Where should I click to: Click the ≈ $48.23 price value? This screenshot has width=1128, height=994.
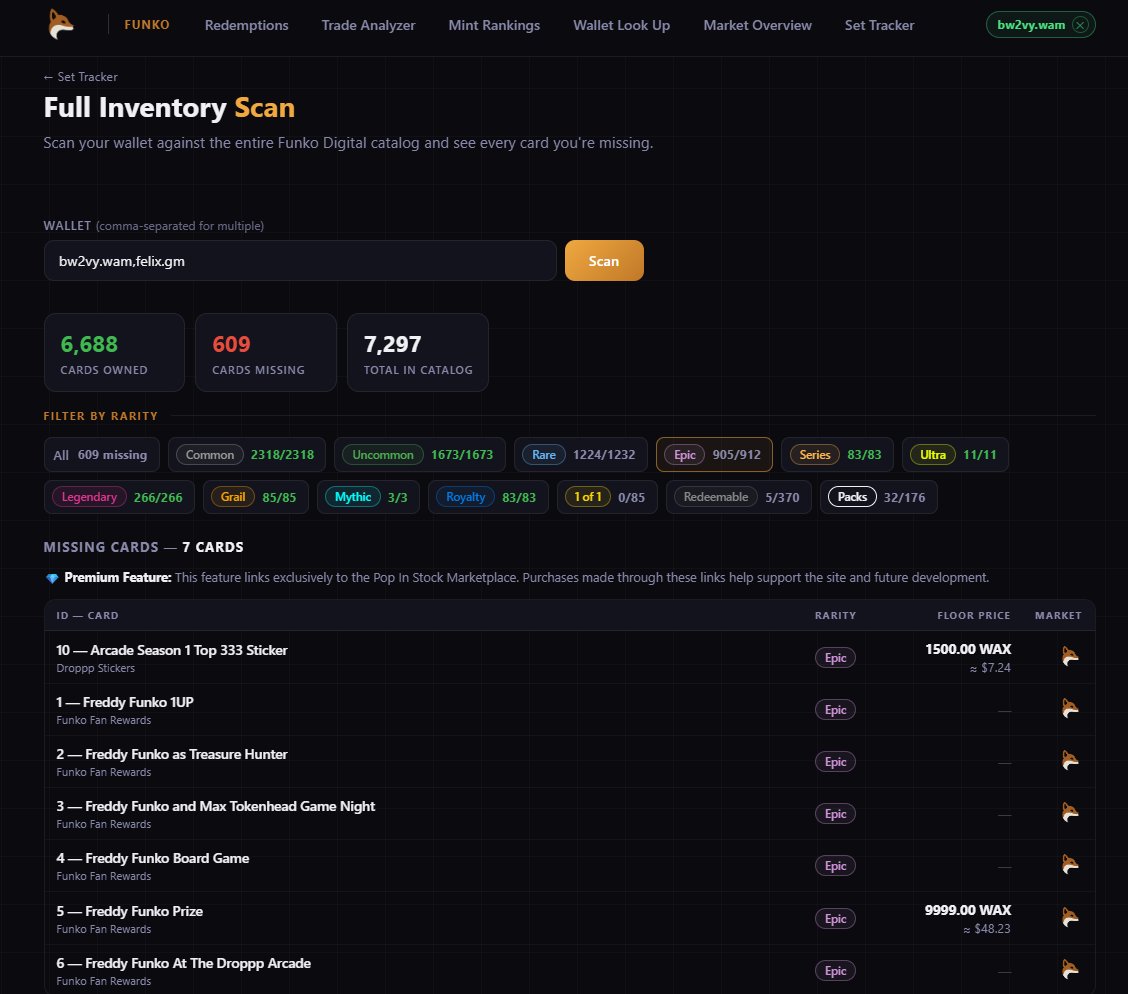click(987, 929)
